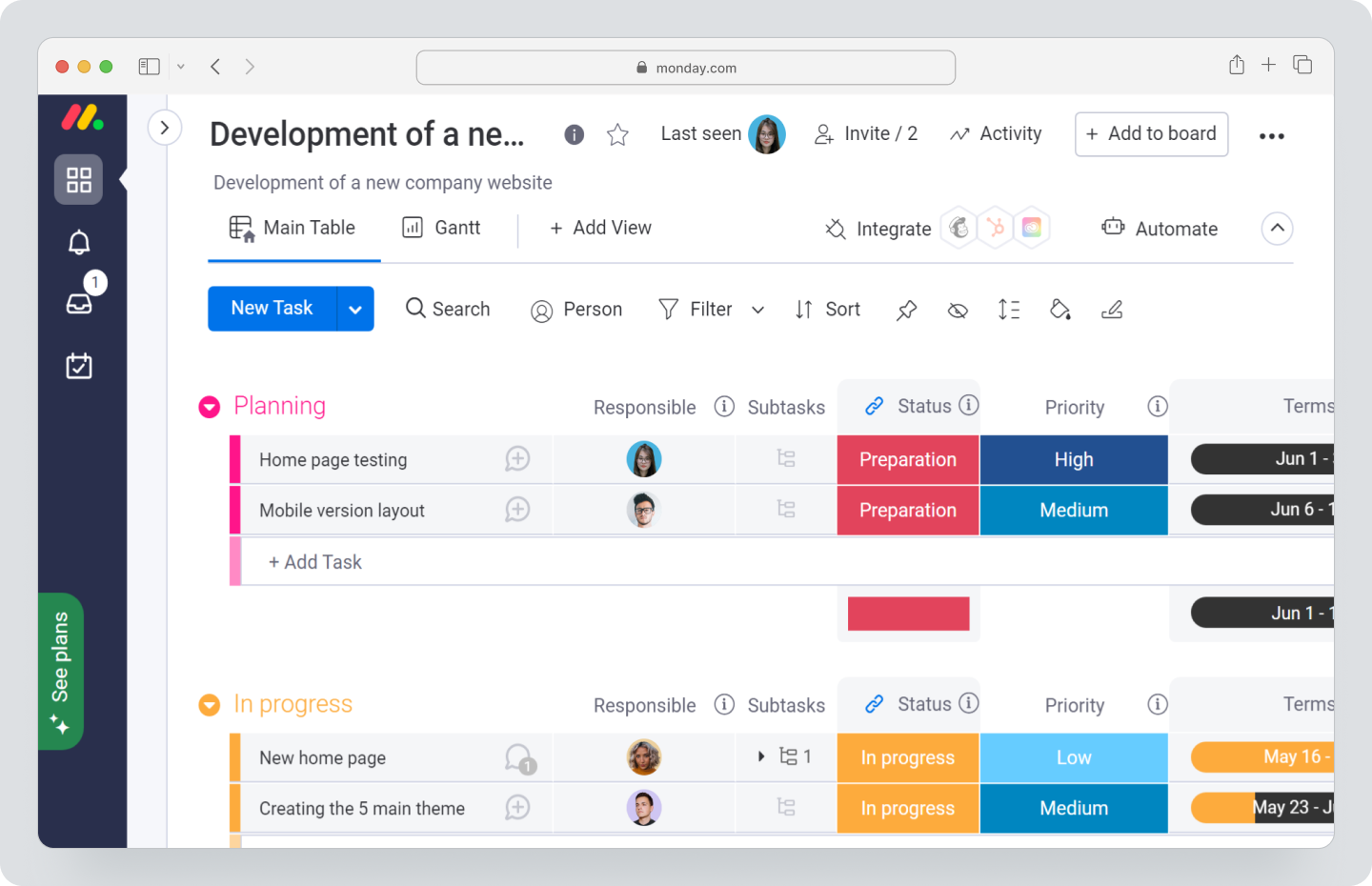The height and width of the screenshot is (886, 1372).
Task: Open the New Task dropdown arrow
Action: (354, 309)
